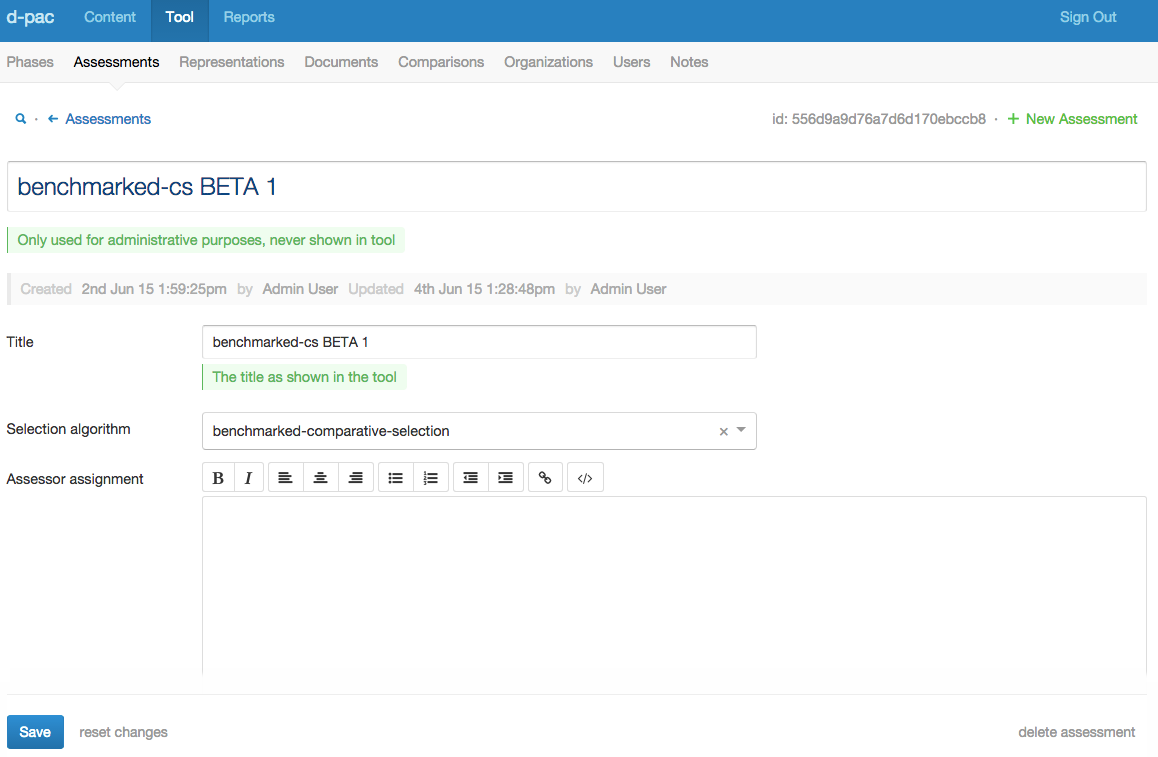Image resolution: width=1158 pixels, height=757 pixels.
Task: Click the large assessment name field
Action: (577, 187)
